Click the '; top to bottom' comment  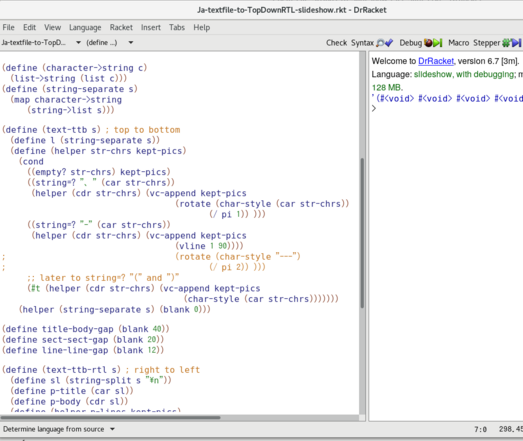[x=143, y=130]
